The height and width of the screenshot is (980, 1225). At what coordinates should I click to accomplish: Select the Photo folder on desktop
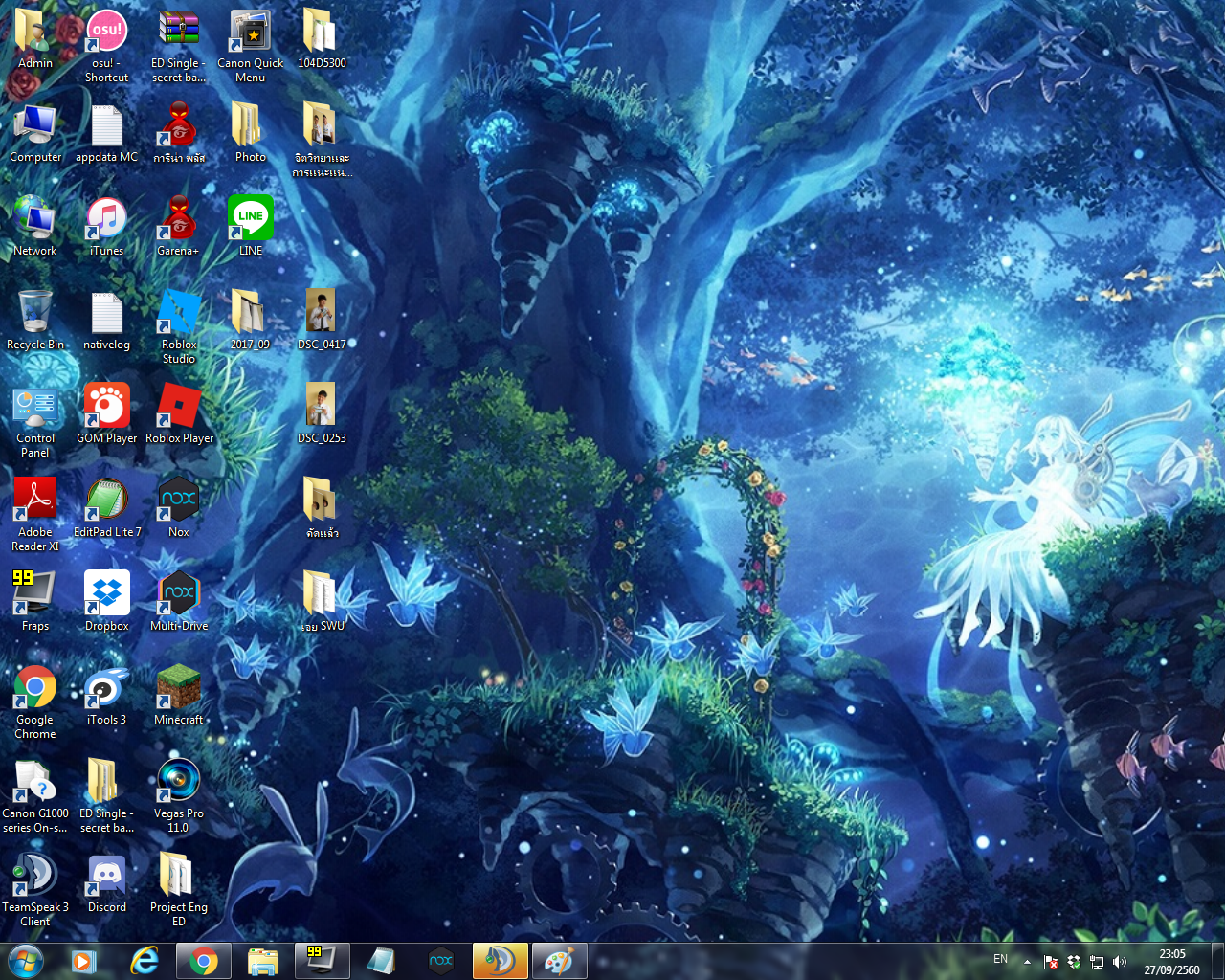coord(251,132)
